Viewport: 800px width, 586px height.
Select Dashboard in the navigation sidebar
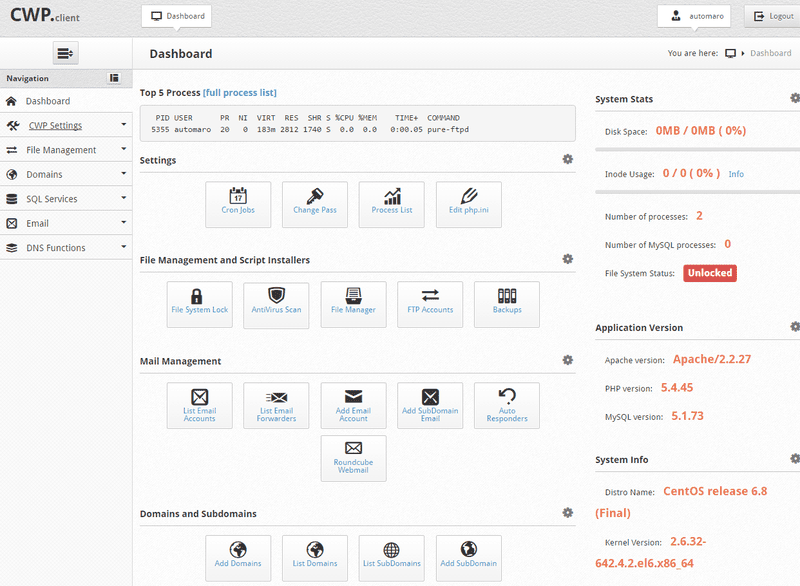click(47, 101)
